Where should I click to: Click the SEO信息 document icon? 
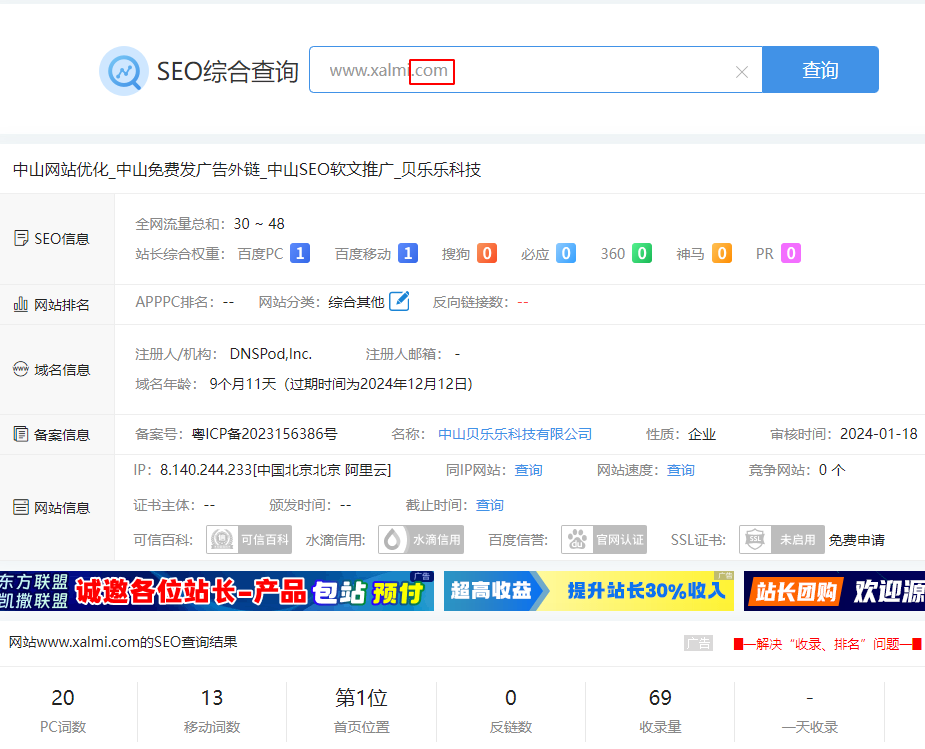point(21,238)
